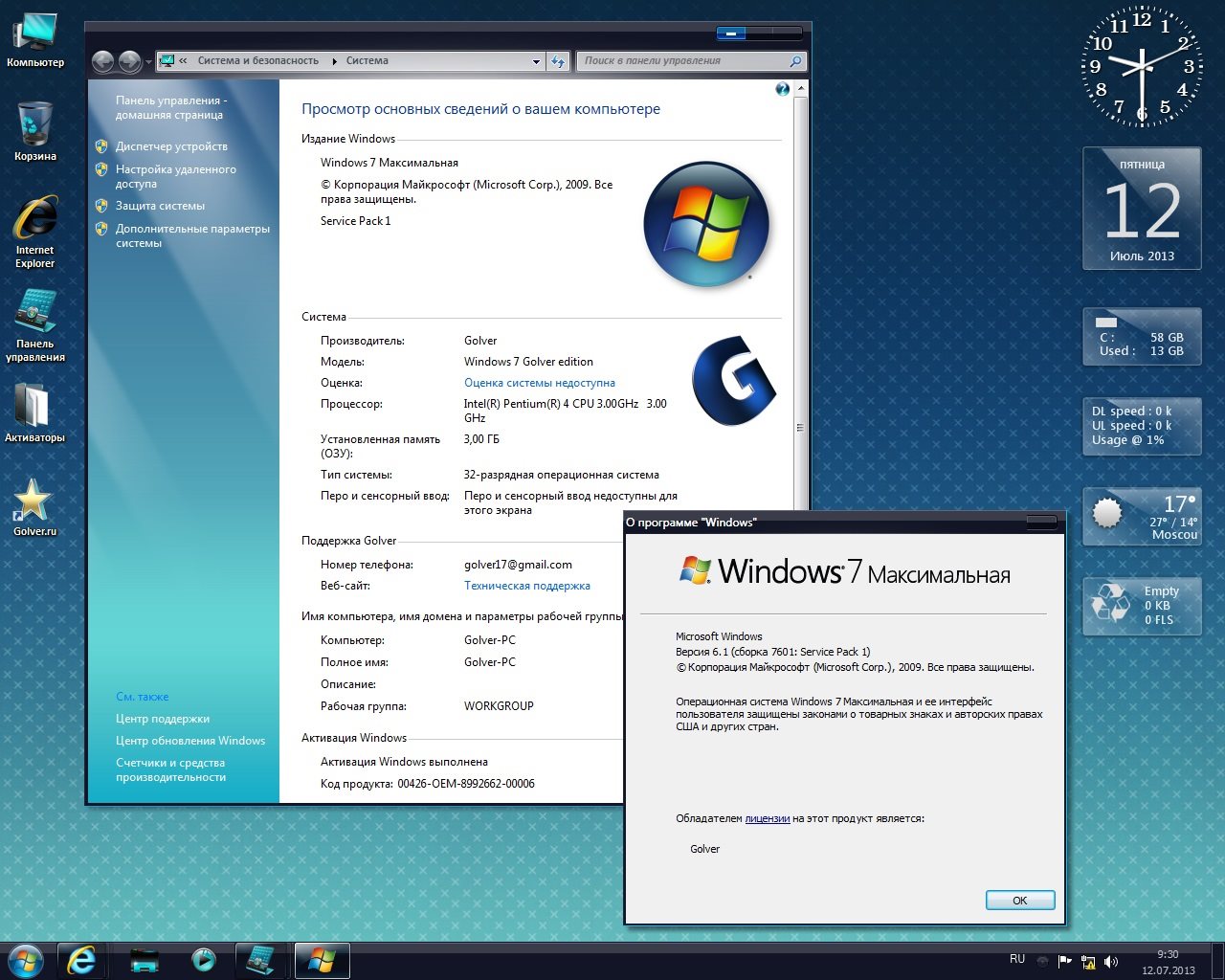Expand recent pages dropdown arrow
1225x980 pixels.
148,62
